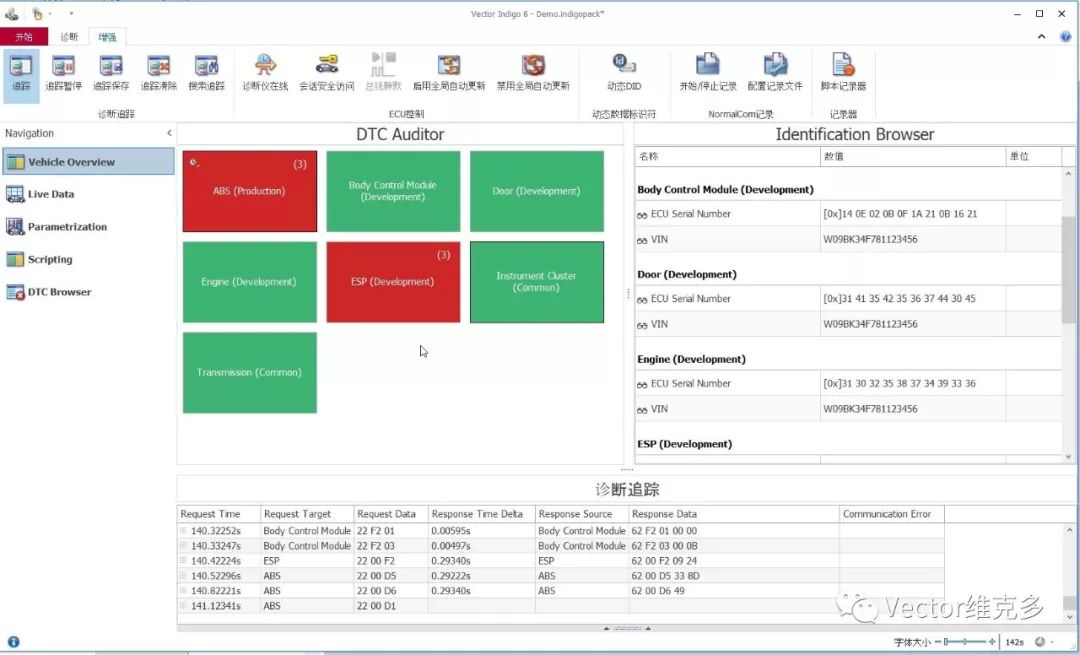This screenshot has height=655, width=1080.
Task: Adjust the 字体大小 font size slider
Action: coord(965,641)
